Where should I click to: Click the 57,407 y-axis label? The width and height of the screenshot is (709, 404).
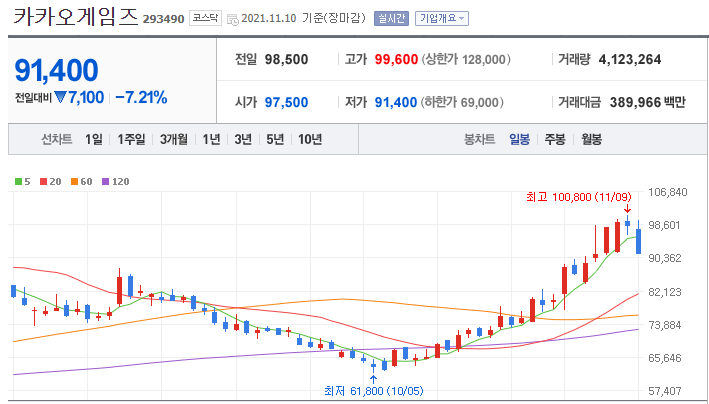point(664,391)
